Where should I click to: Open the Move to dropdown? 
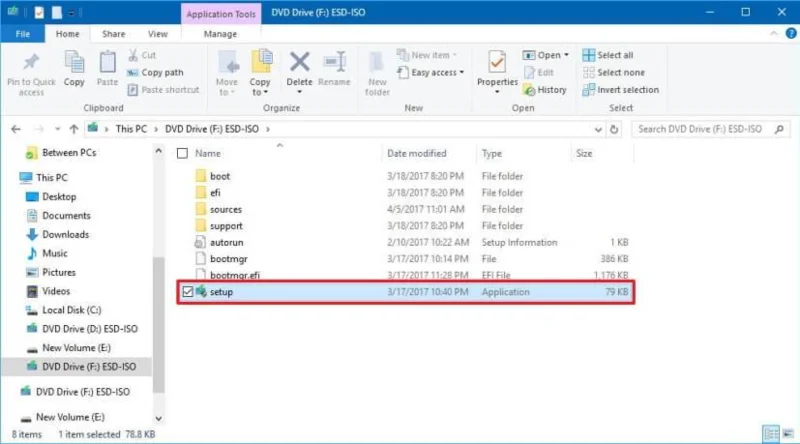[227, 74]
